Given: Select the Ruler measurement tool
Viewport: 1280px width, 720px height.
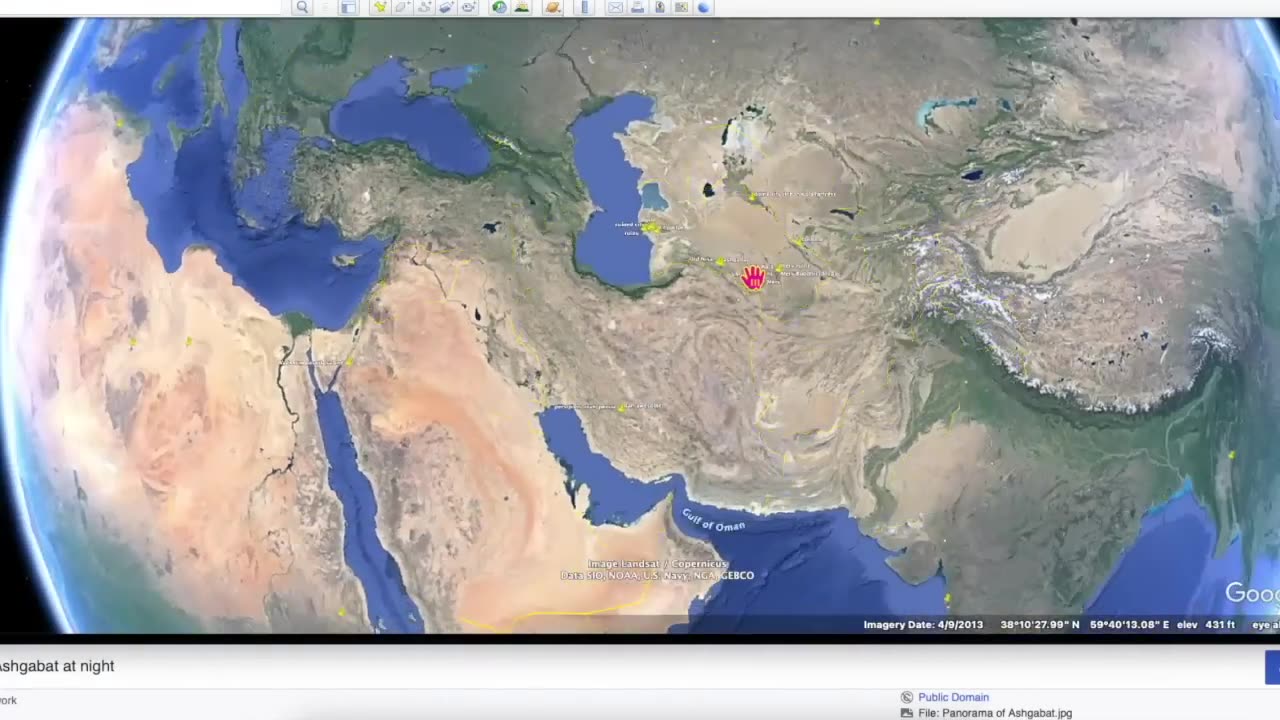Looking at the screenshot, I should [584, 7].
